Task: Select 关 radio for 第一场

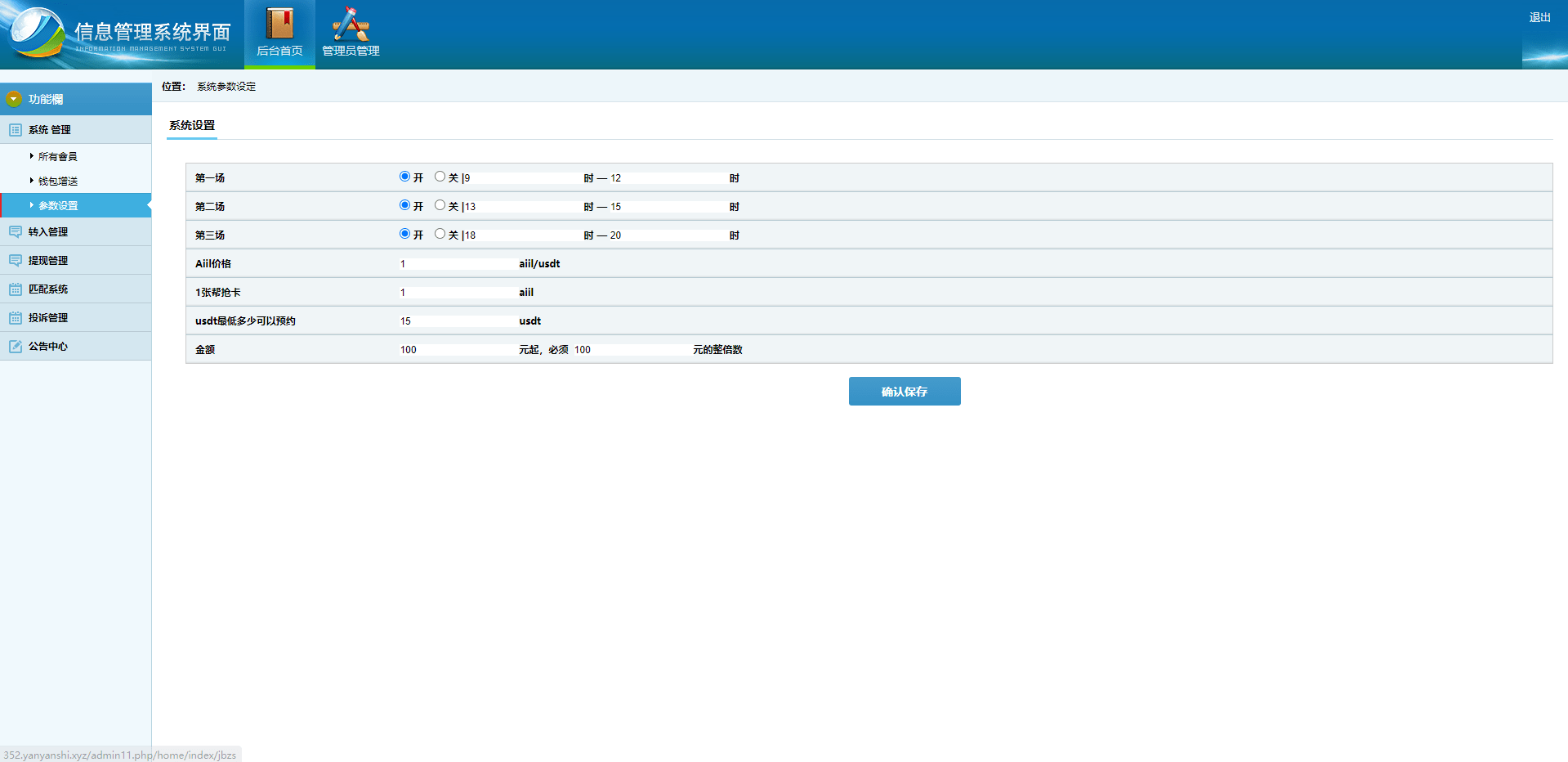Action: coord(440,177)
